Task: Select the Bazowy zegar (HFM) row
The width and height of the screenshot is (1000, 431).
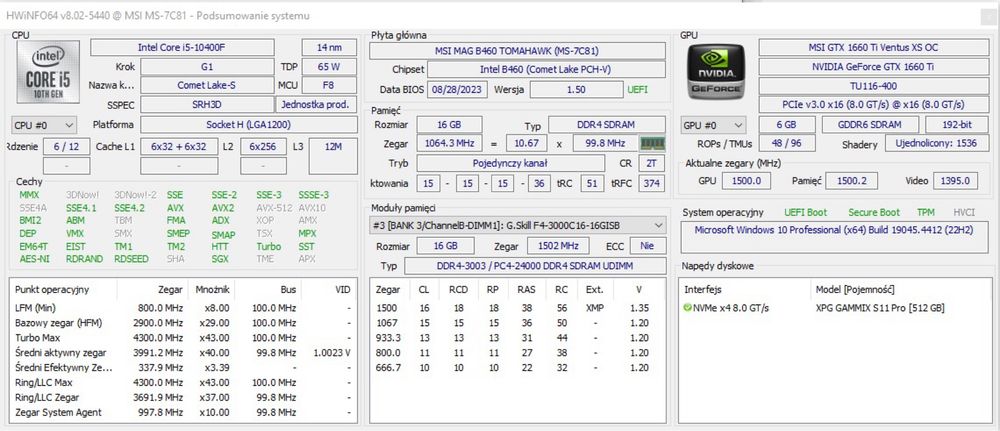Action: click(x=182, y=323)
